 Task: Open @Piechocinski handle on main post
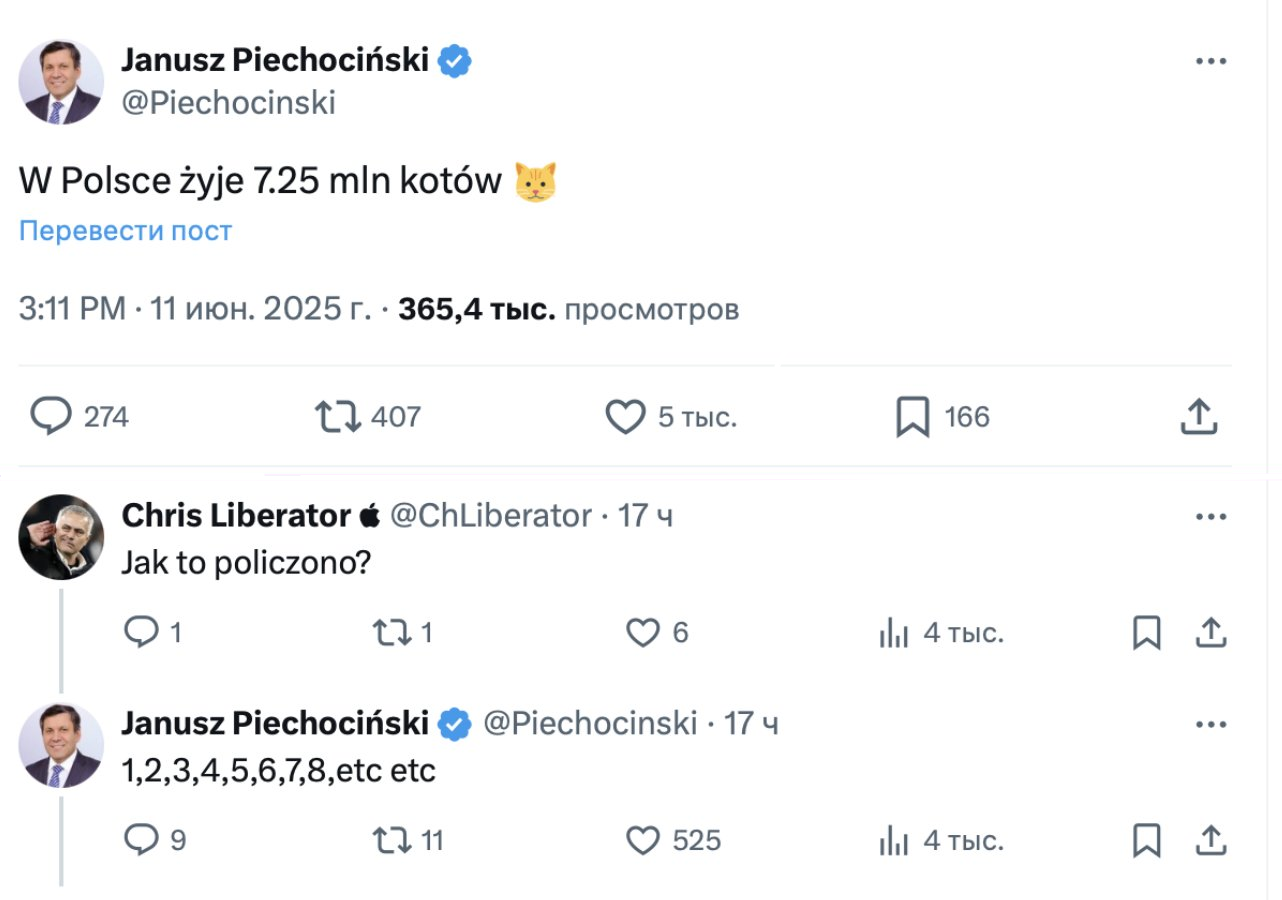click(x=228, y=103)
